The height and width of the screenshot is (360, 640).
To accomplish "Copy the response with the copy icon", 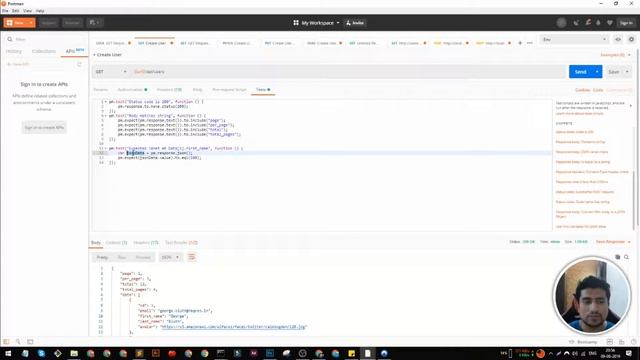I will point(618,257).
